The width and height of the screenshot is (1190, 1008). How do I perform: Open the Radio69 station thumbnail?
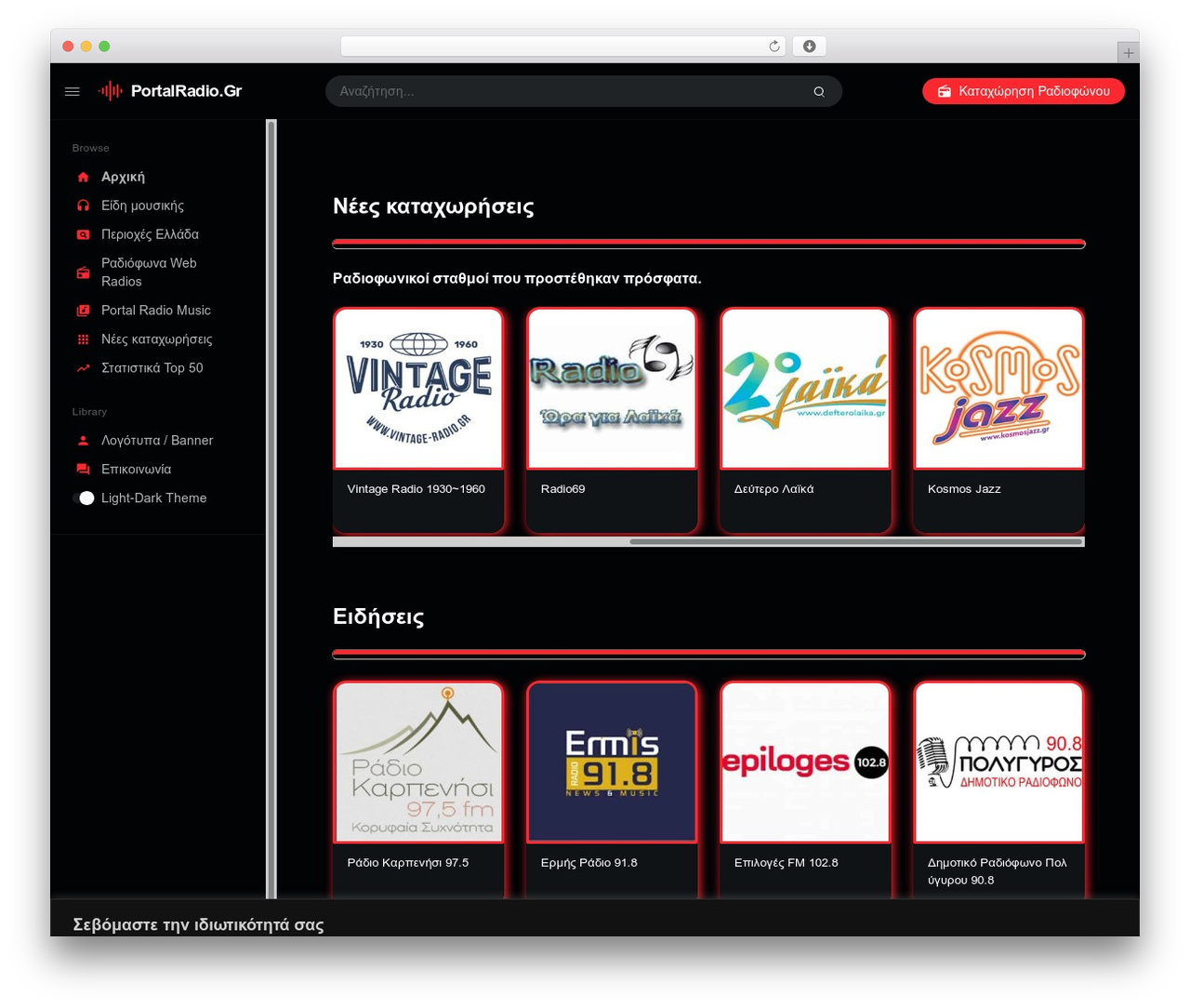click(x=612, y=389)
